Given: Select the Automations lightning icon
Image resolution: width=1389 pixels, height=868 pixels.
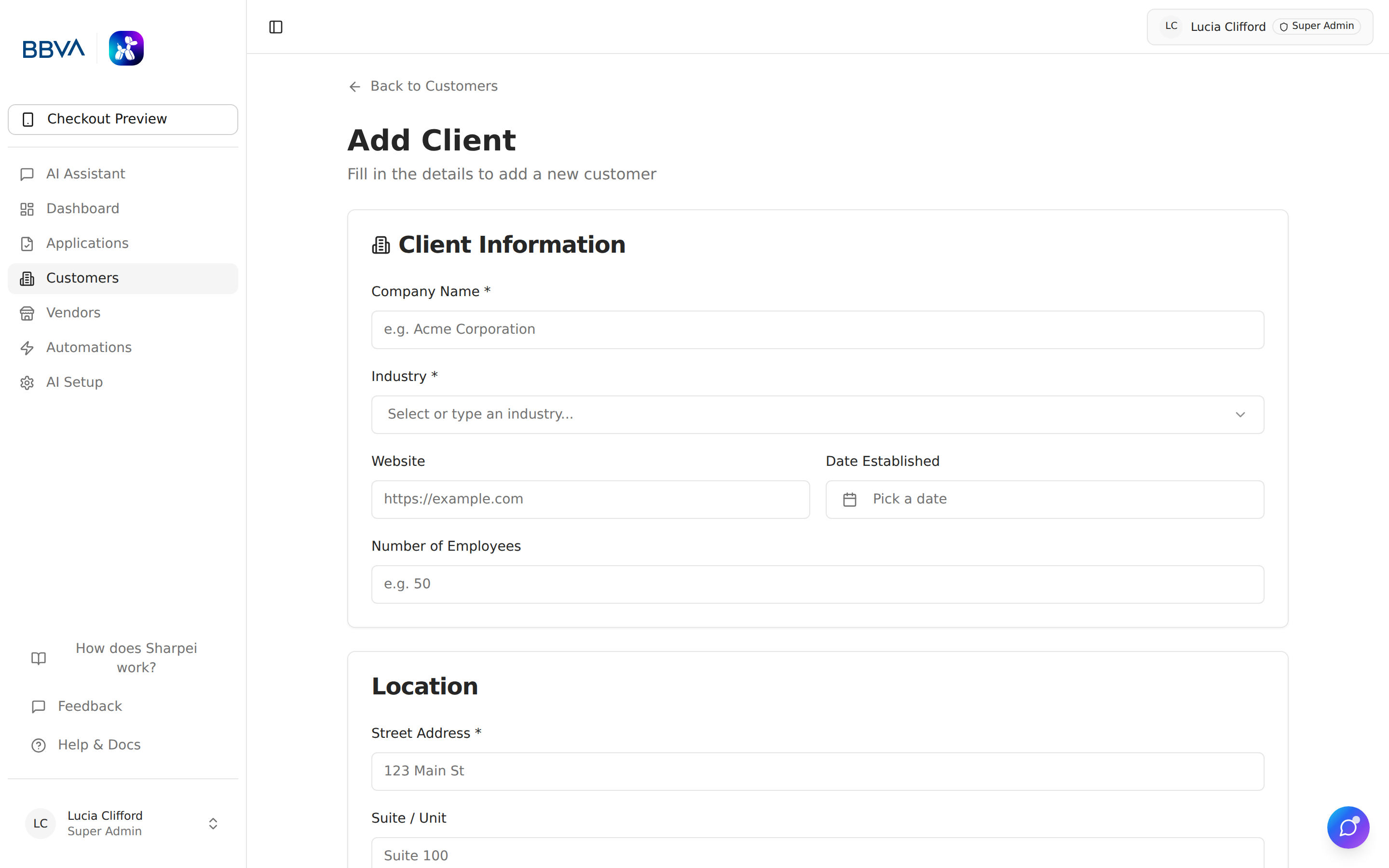Looking at the screenshot, I should pos(27,348).
